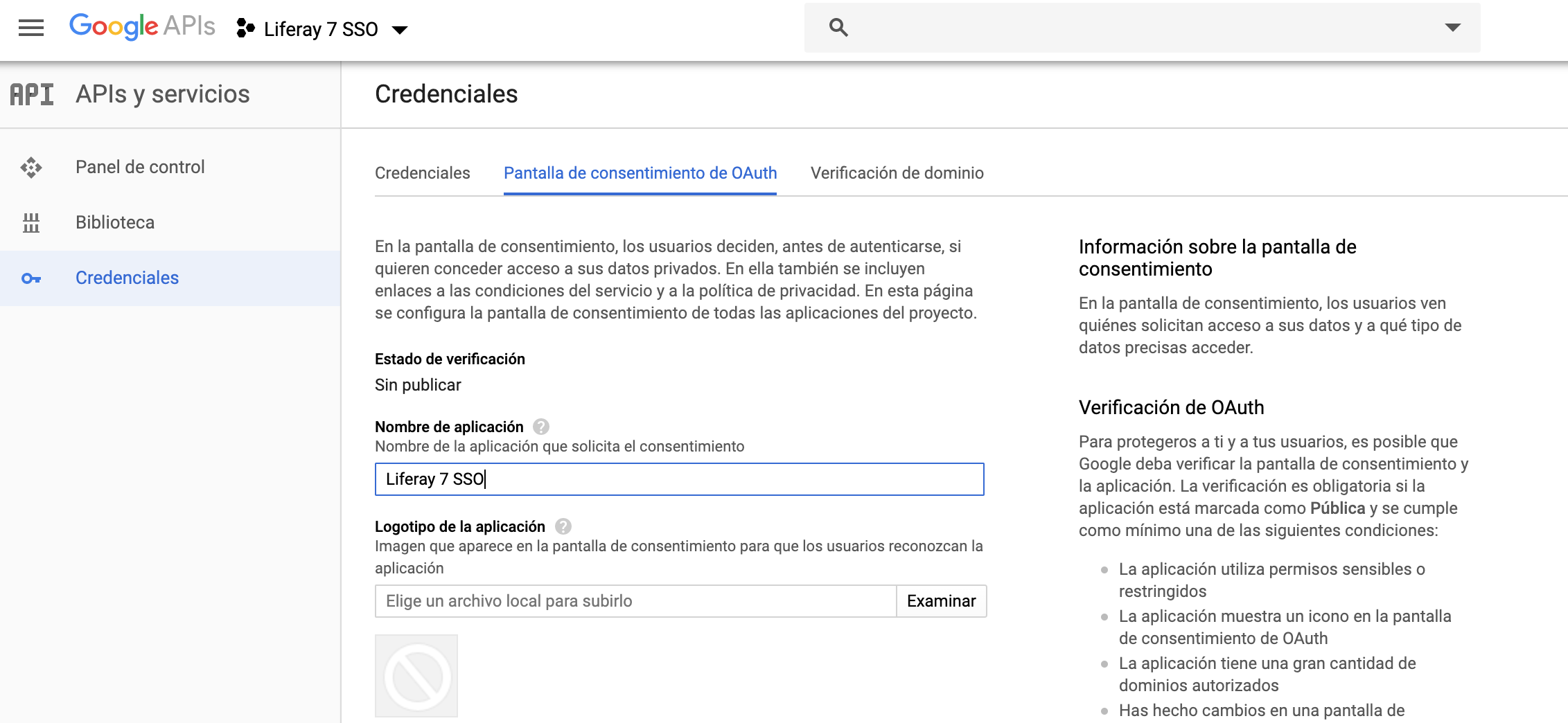Focus the top search bar
This screenshot has width=1568, height=723.
[x=1142, y=28]
